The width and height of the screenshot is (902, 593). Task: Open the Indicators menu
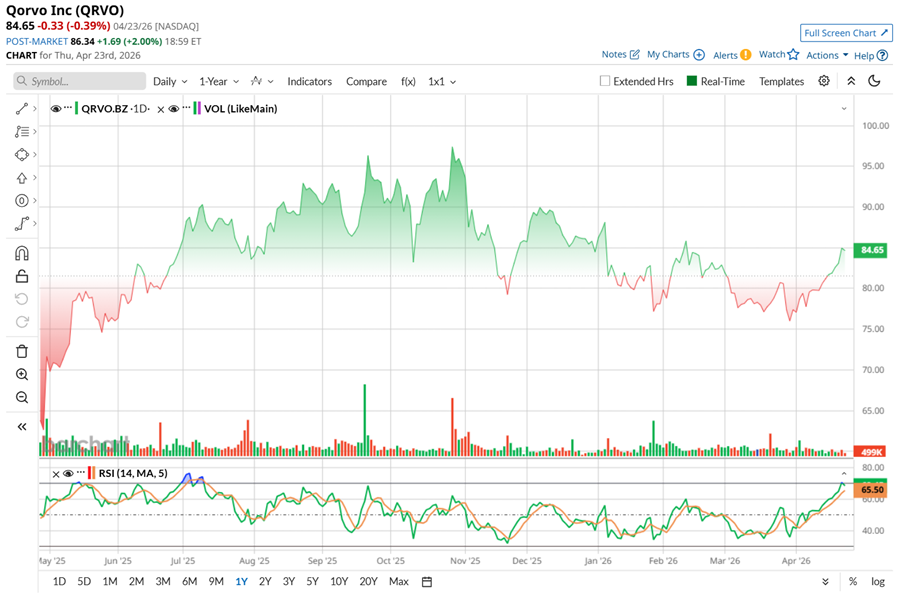(309, 82)
